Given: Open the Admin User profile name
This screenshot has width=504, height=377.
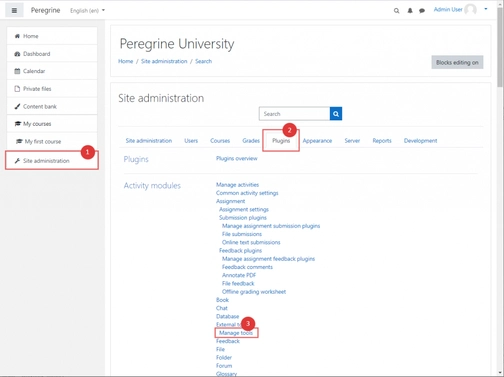Looking at the screenshot, I should [x=448, y=9].
